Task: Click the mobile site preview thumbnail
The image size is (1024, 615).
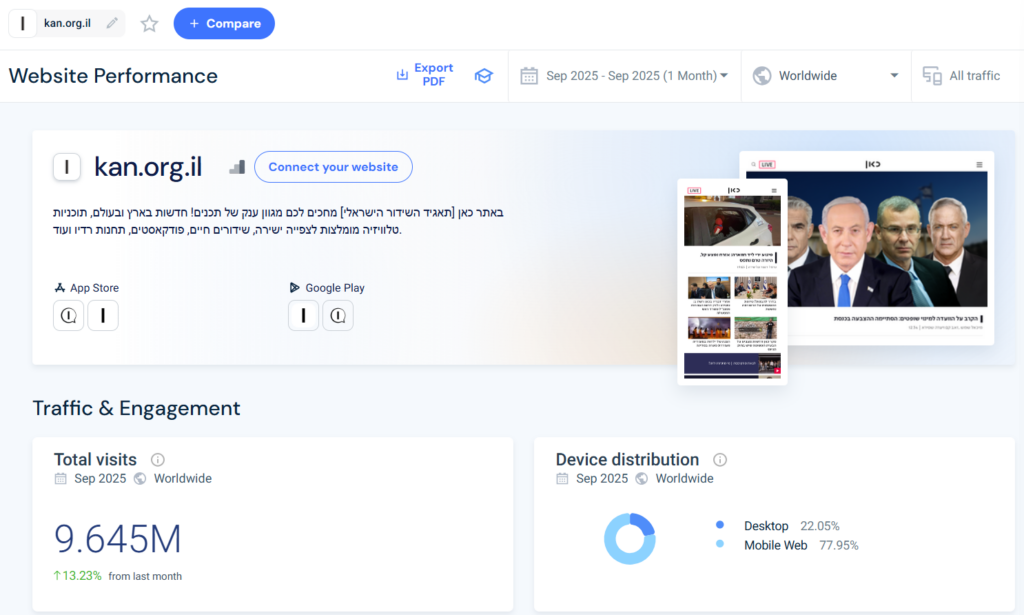Action: [732, 282]
